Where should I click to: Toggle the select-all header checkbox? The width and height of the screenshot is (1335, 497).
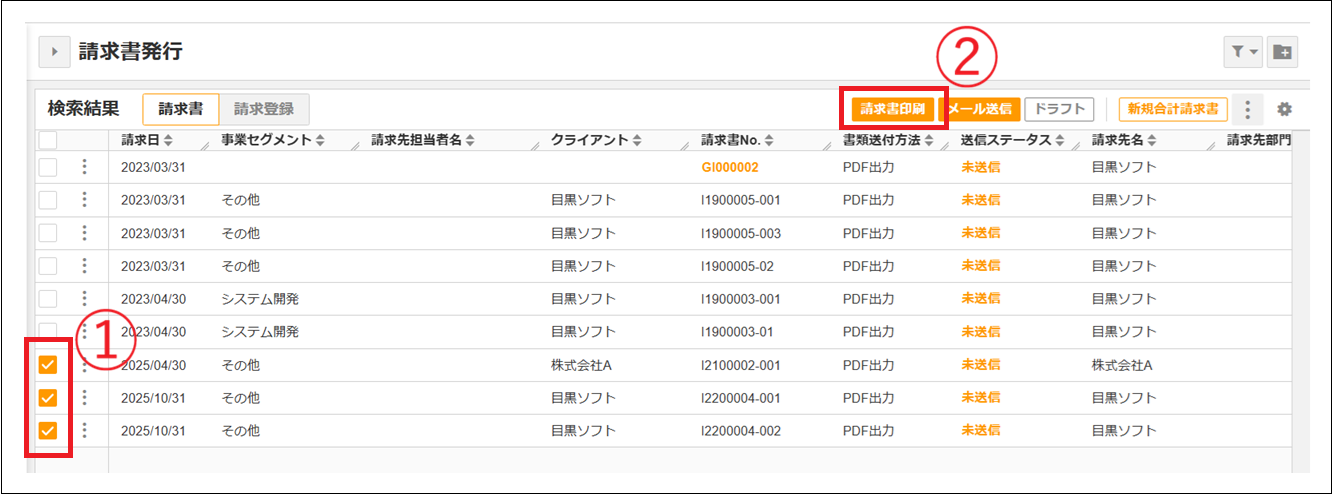[x=48, y=140]
